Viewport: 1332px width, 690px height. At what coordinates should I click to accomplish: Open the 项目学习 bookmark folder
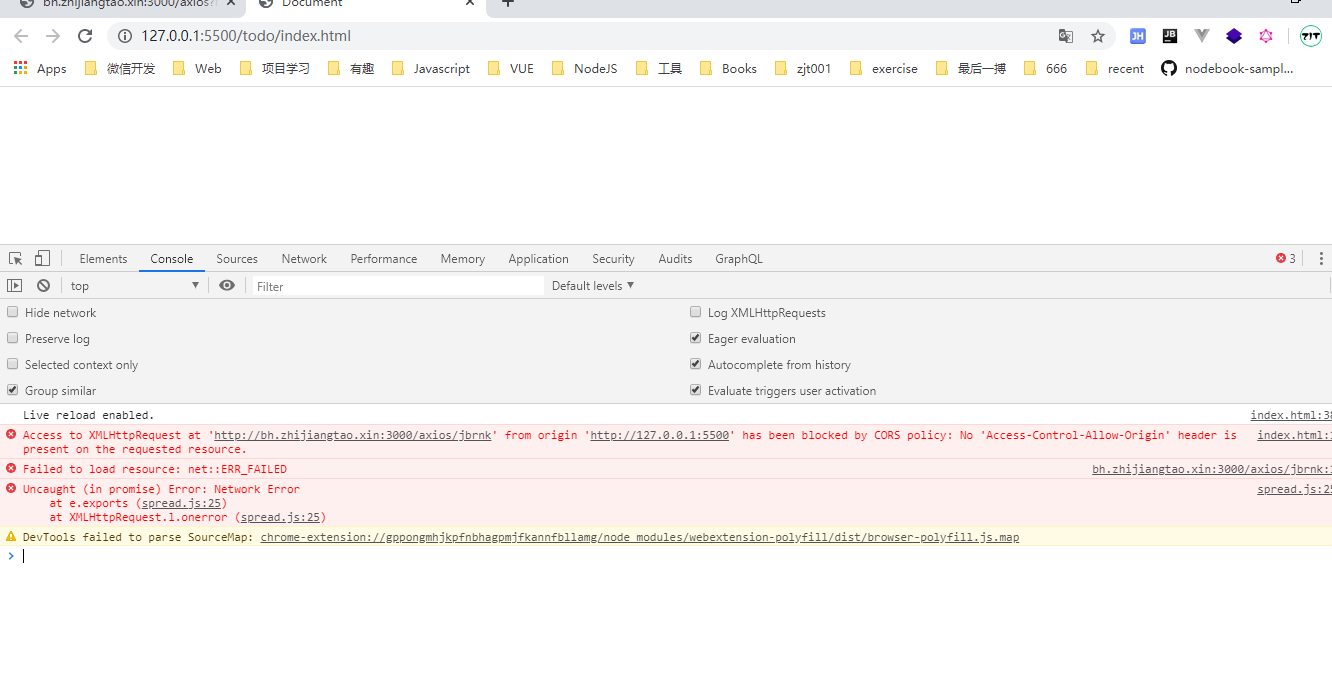point(275,68)
